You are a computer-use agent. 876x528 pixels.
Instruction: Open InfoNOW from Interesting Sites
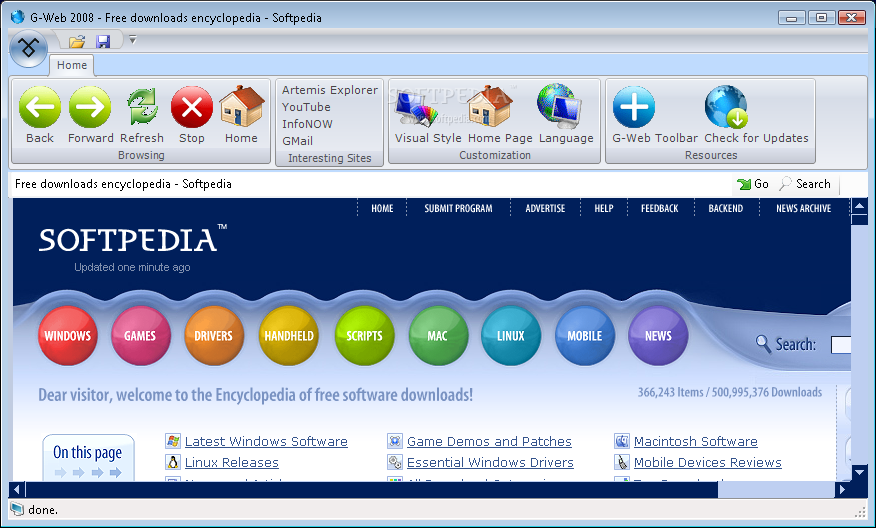tap(307, 124)
